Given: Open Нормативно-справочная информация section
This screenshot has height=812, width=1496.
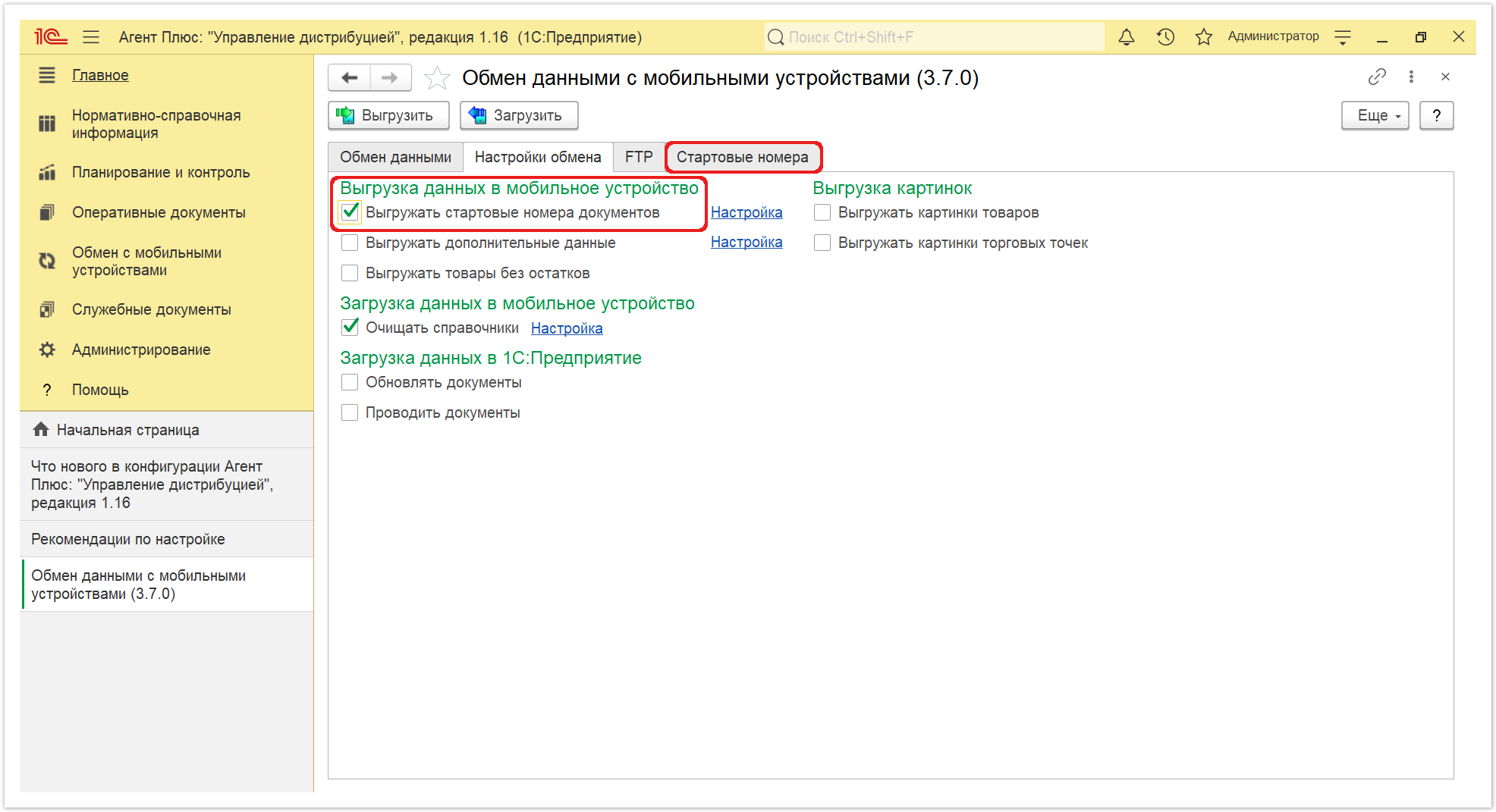Looking at the screenshot, I should pyautogui.click(x=156, y=124).
